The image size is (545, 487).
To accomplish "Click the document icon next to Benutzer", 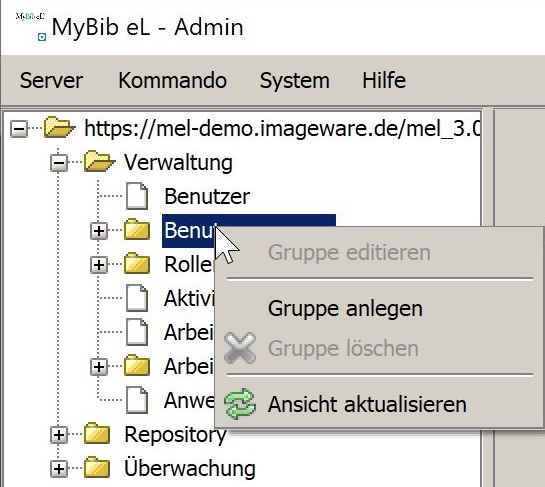I will (137, 196).
